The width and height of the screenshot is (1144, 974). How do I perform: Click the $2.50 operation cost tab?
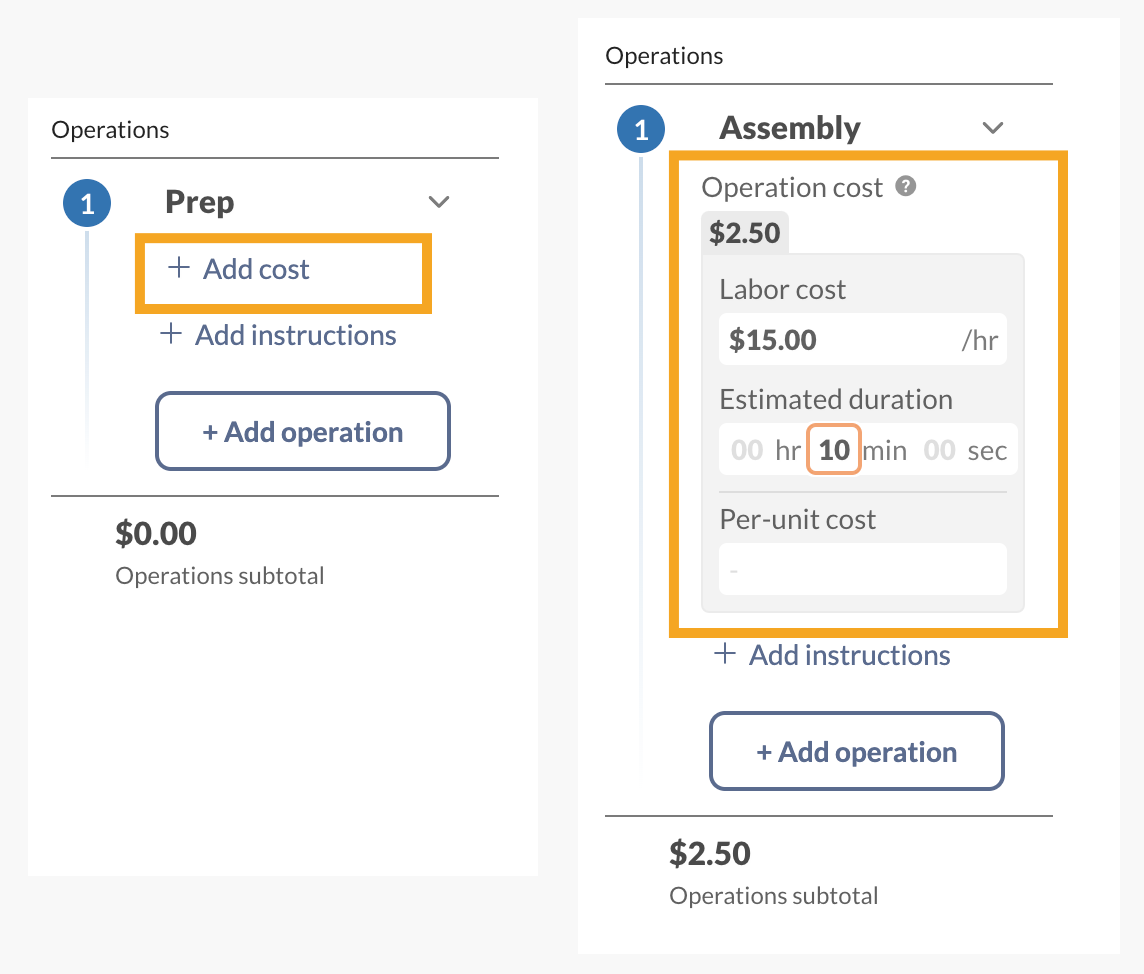pyautogui.click(x=744, y=233)
